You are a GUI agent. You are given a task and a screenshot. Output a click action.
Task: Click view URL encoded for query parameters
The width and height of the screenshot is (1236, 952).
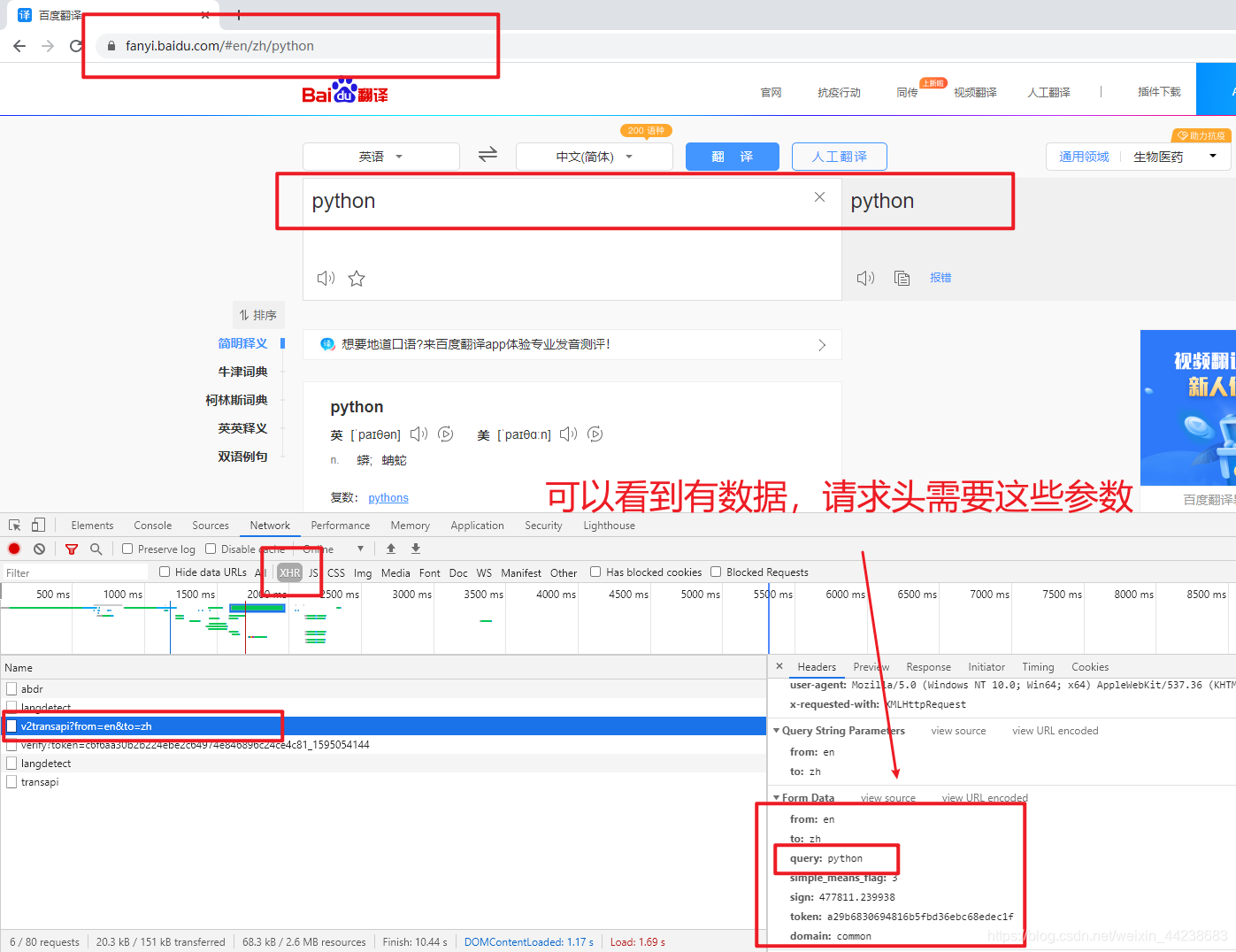1056,731
